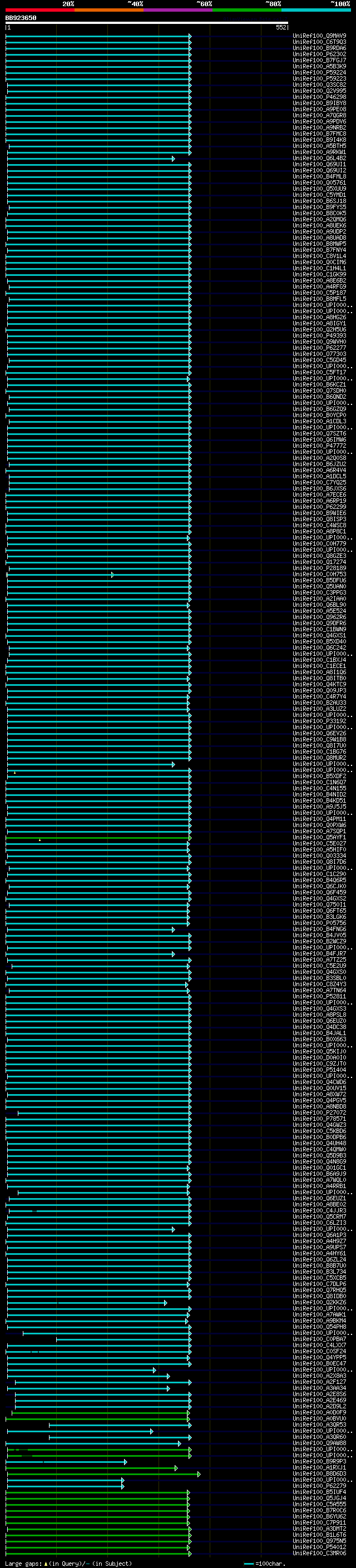Select the UniRef100_B9I4K8 label
The height and width of the screenshot is (1568, 356).
point(319,140)
